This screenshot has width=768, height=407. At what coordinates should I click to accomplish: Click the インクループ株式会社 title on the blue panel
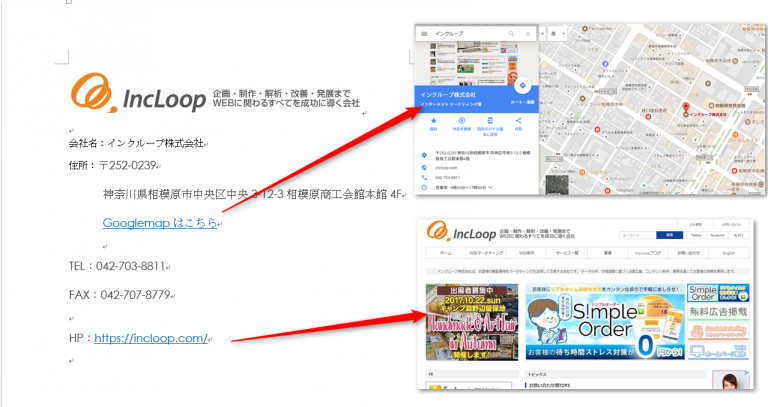(448, 95)
